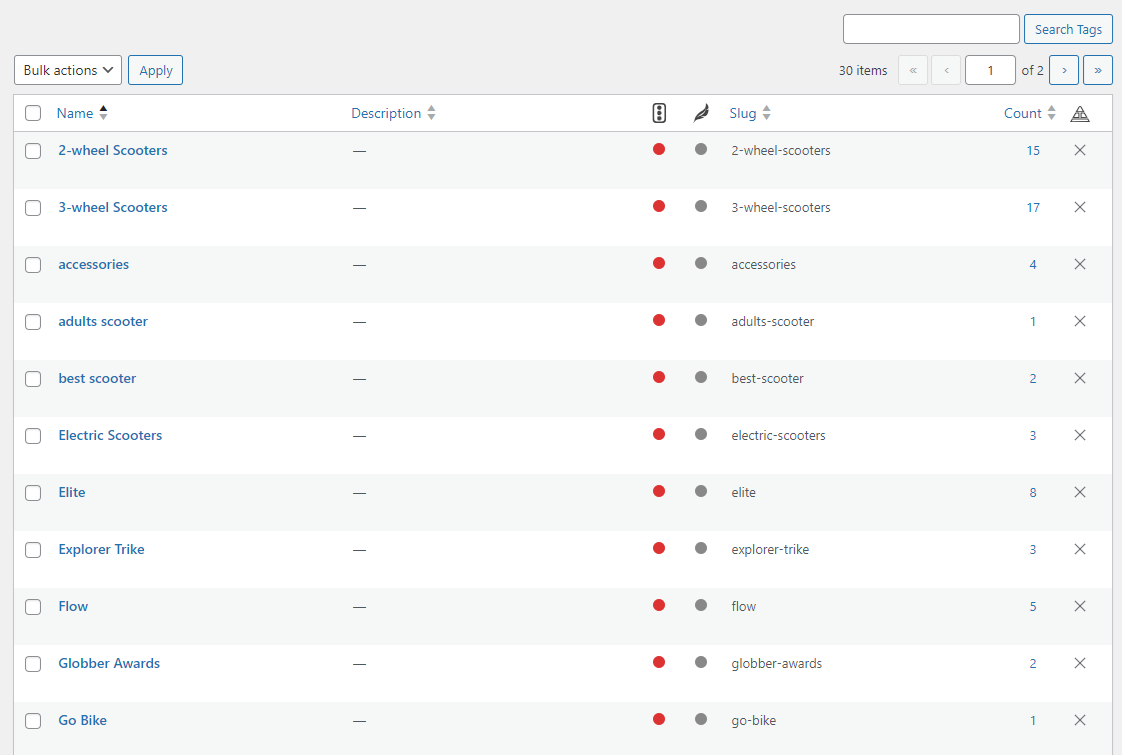Go to the next page of tags

tap(1064, 70)
